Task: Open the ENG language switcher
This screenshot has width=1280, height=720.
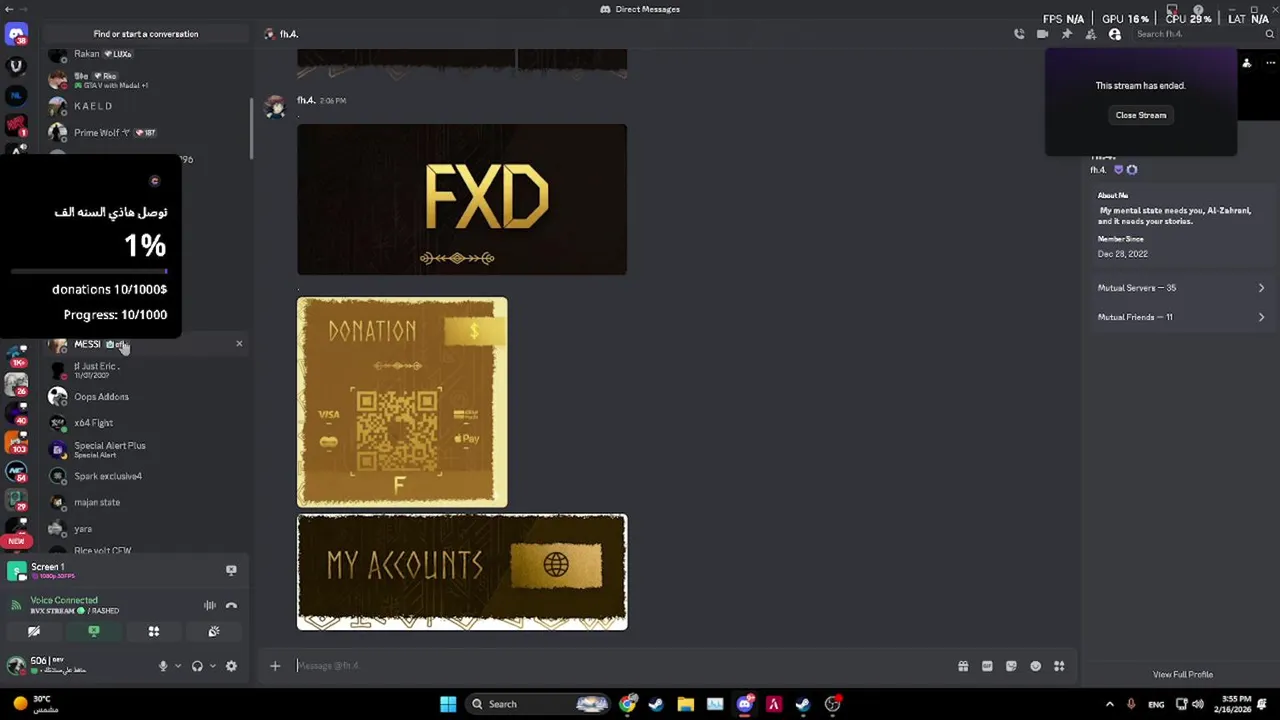Action: pos(1156,704)
